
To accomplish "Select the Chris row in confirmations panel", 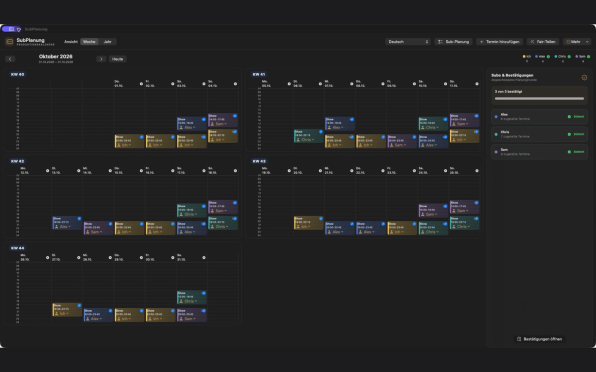I will 539,134.
